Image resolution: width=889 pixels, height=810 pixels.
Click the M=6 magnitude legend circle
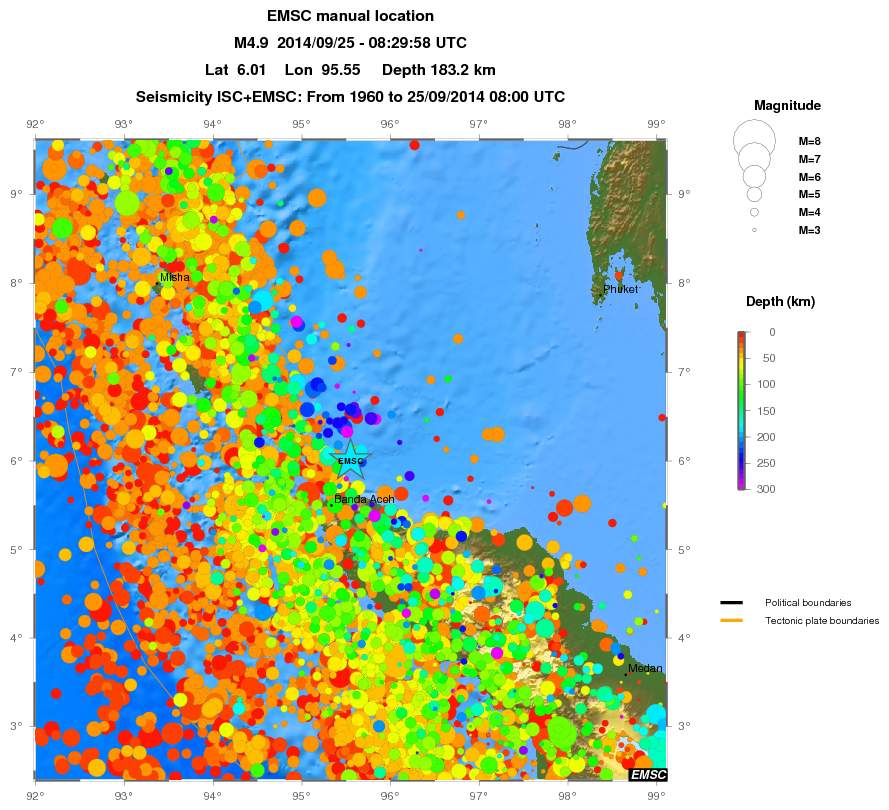[x=754, y=176]
